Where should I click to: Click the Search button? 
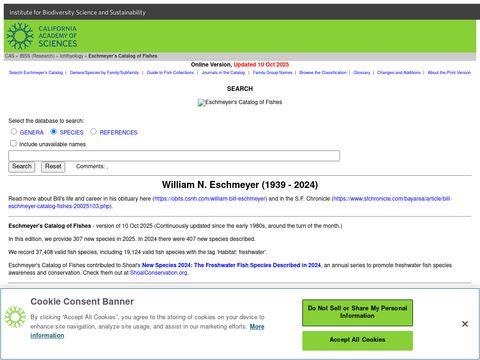[22, 166]
